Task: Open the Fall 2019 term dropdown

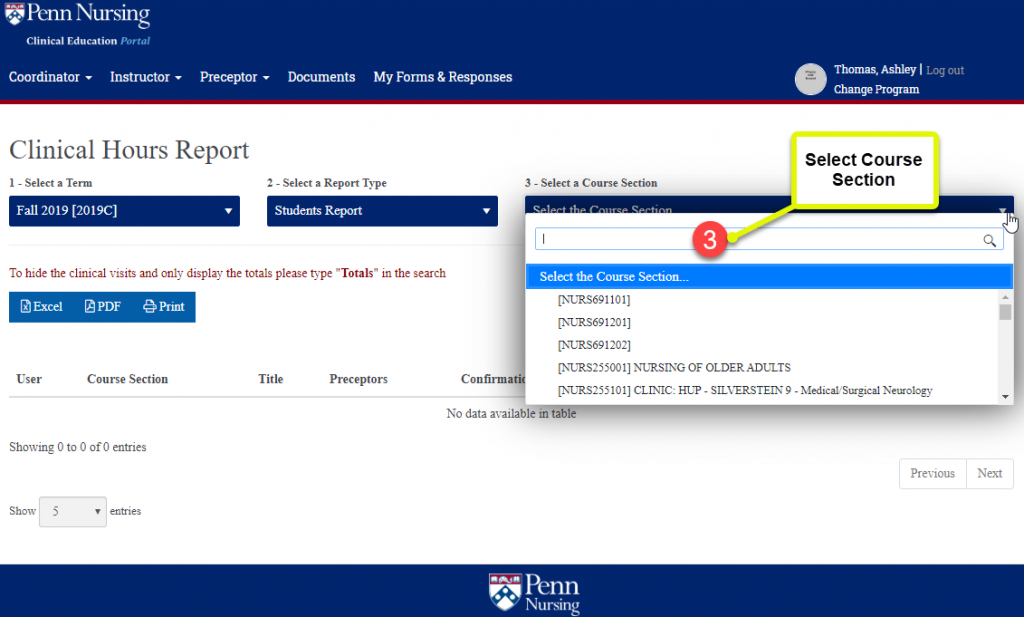Action: [124, 211]
